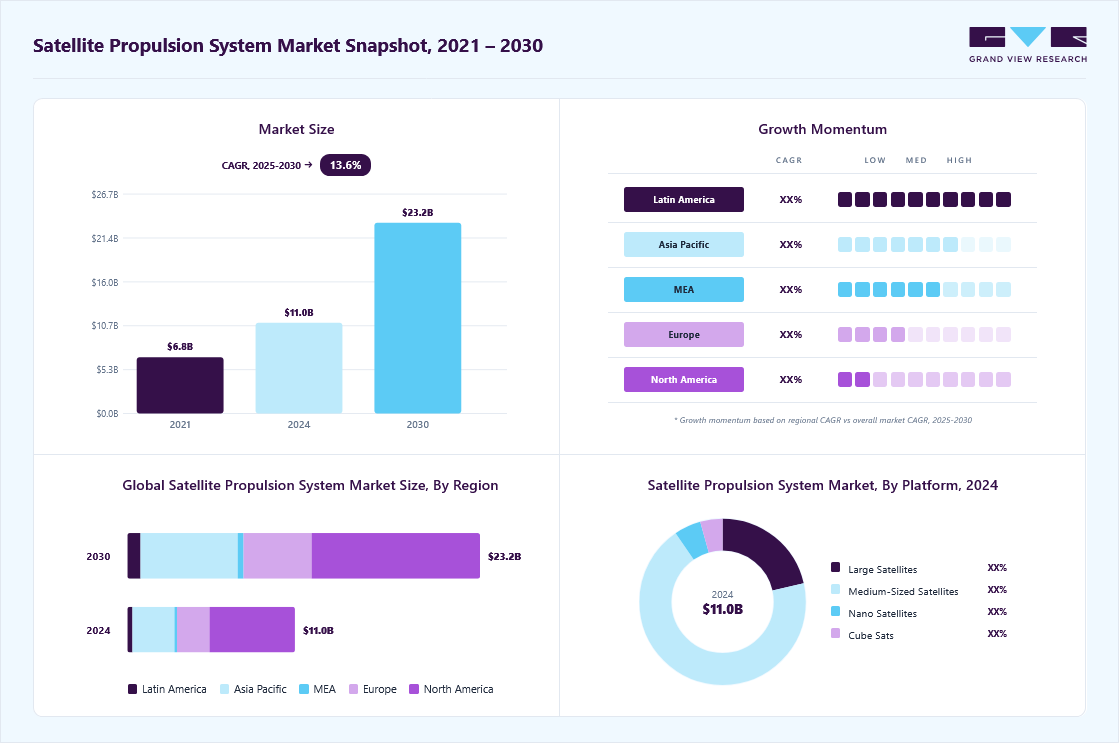
Task: Click the $6.8B label above 2021 bar
Action: point(180,346)
